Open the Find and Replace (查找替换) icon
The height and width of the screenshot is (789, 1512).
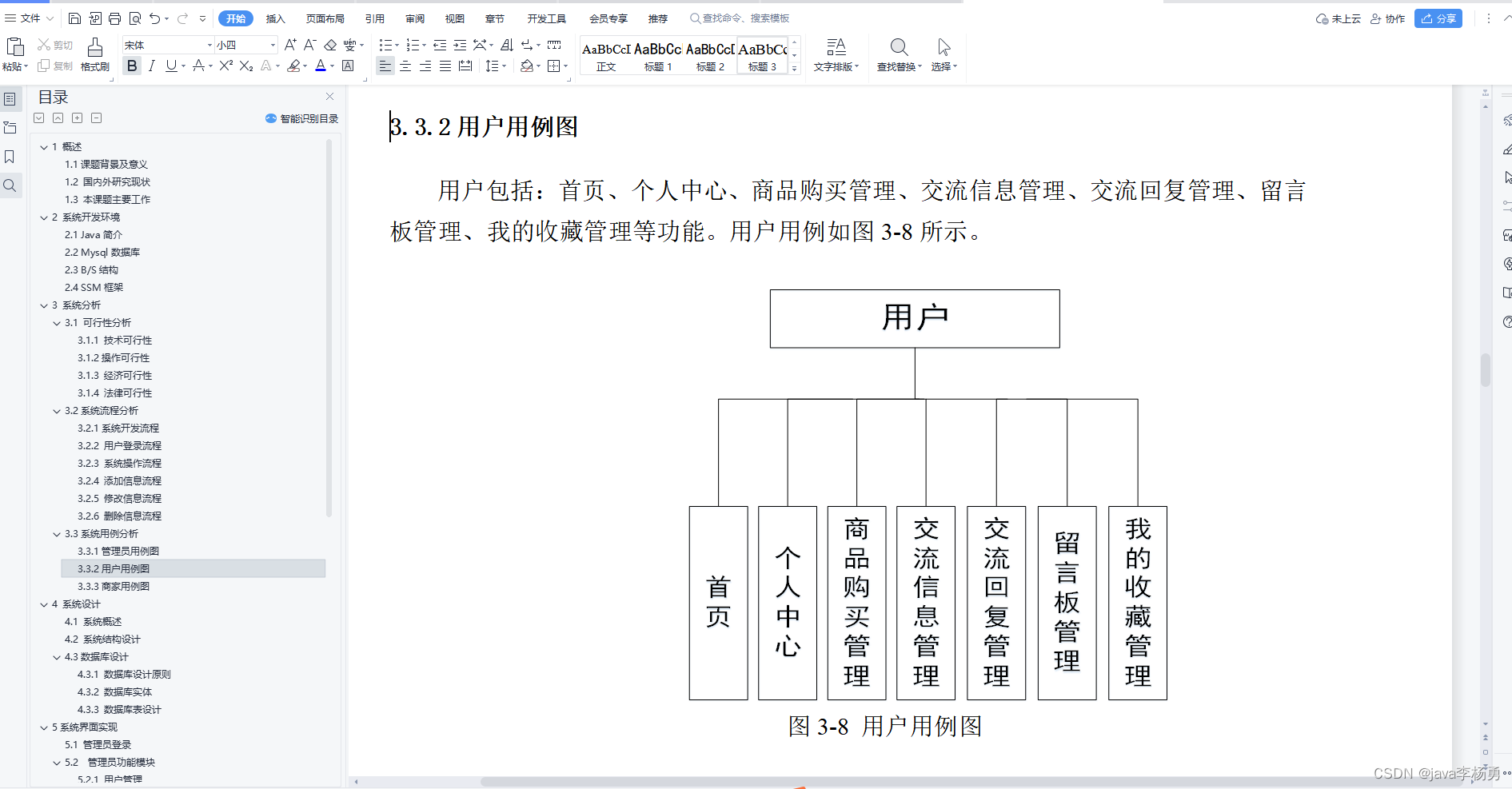(x=899, y=47)
